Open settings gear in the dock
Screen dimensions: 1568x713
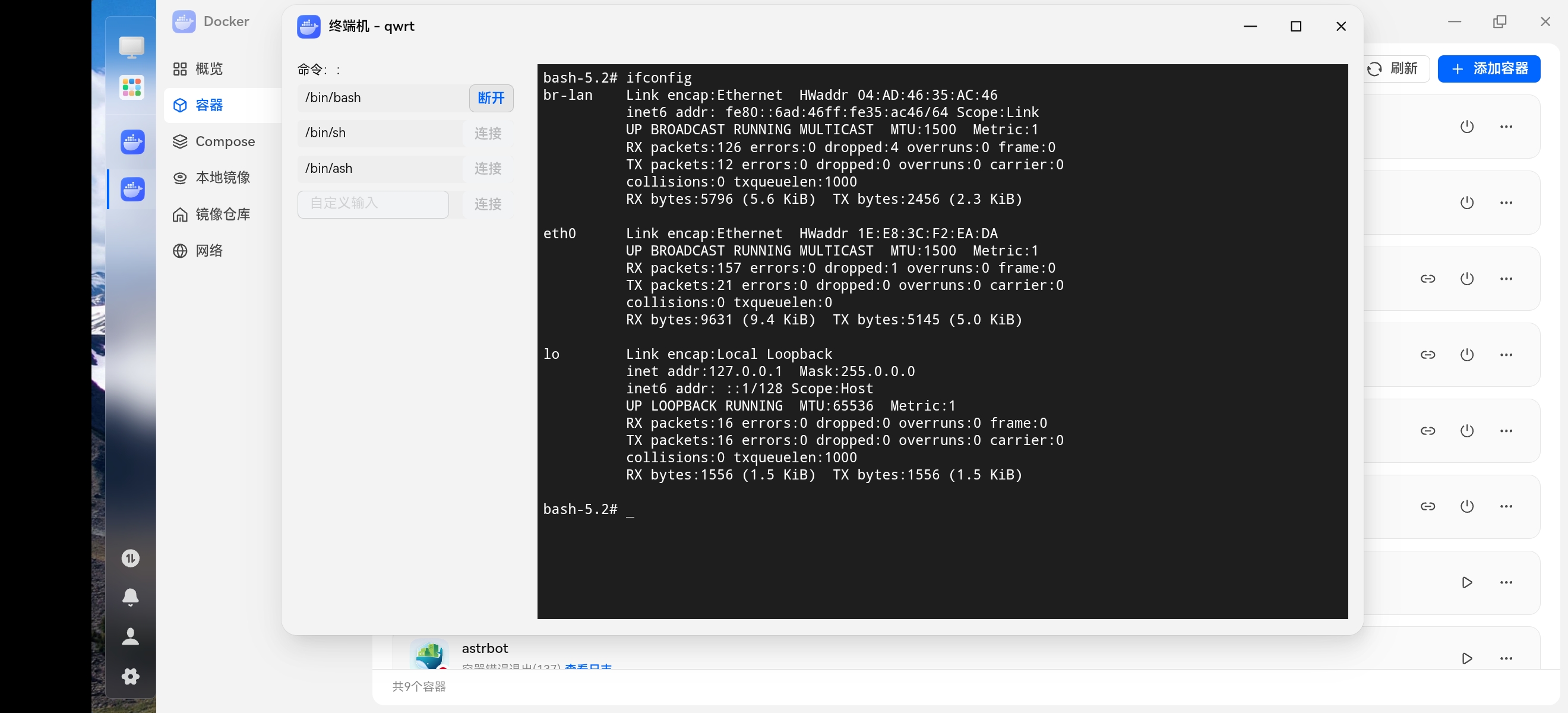tap(130, 676)
